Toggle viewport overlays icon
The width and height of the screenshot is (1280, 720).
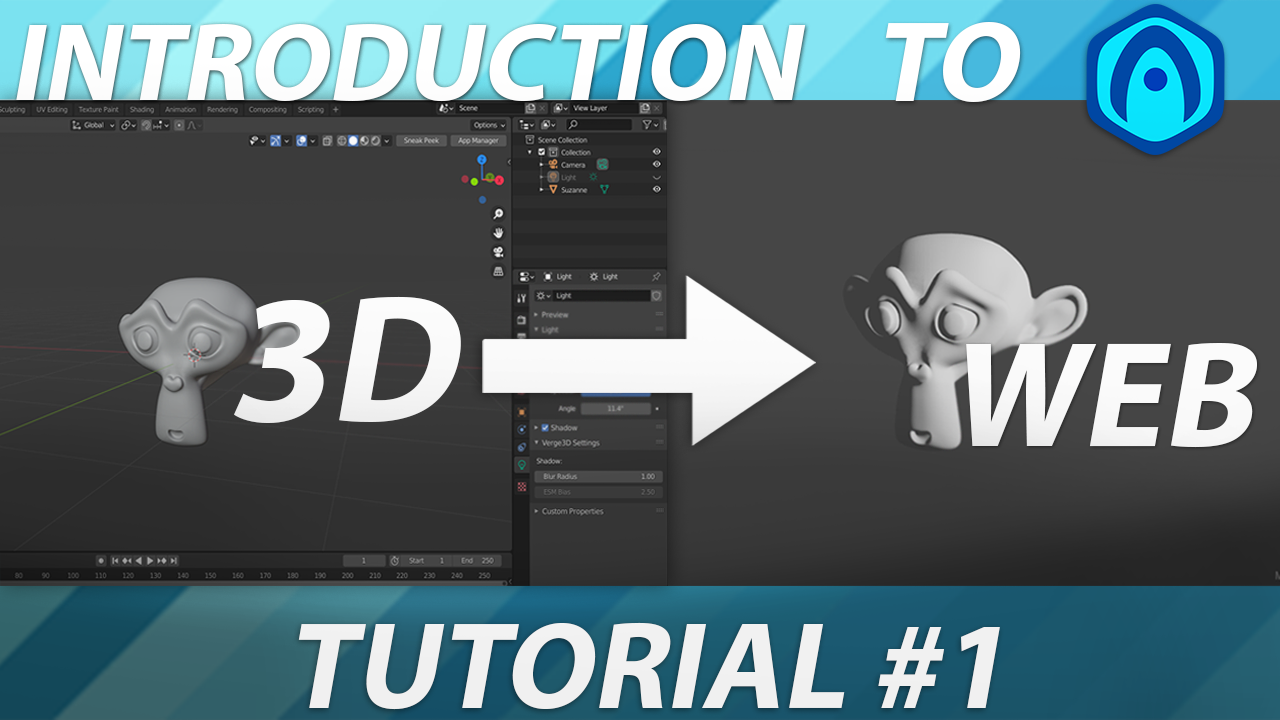tap(301, 141)
